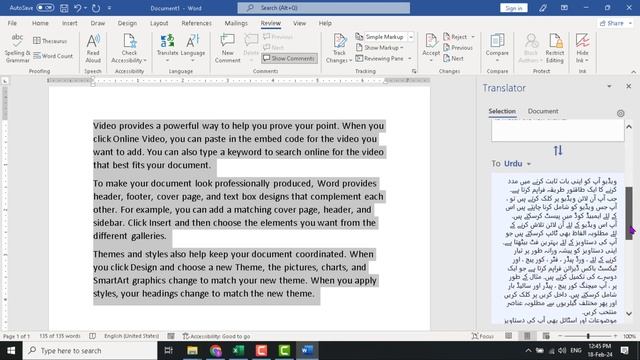This screenshot has height=360, width=640.
Task: Click the Translator pane scrollbar thumb
Action: pyautogui.click(x=629, y=213)
